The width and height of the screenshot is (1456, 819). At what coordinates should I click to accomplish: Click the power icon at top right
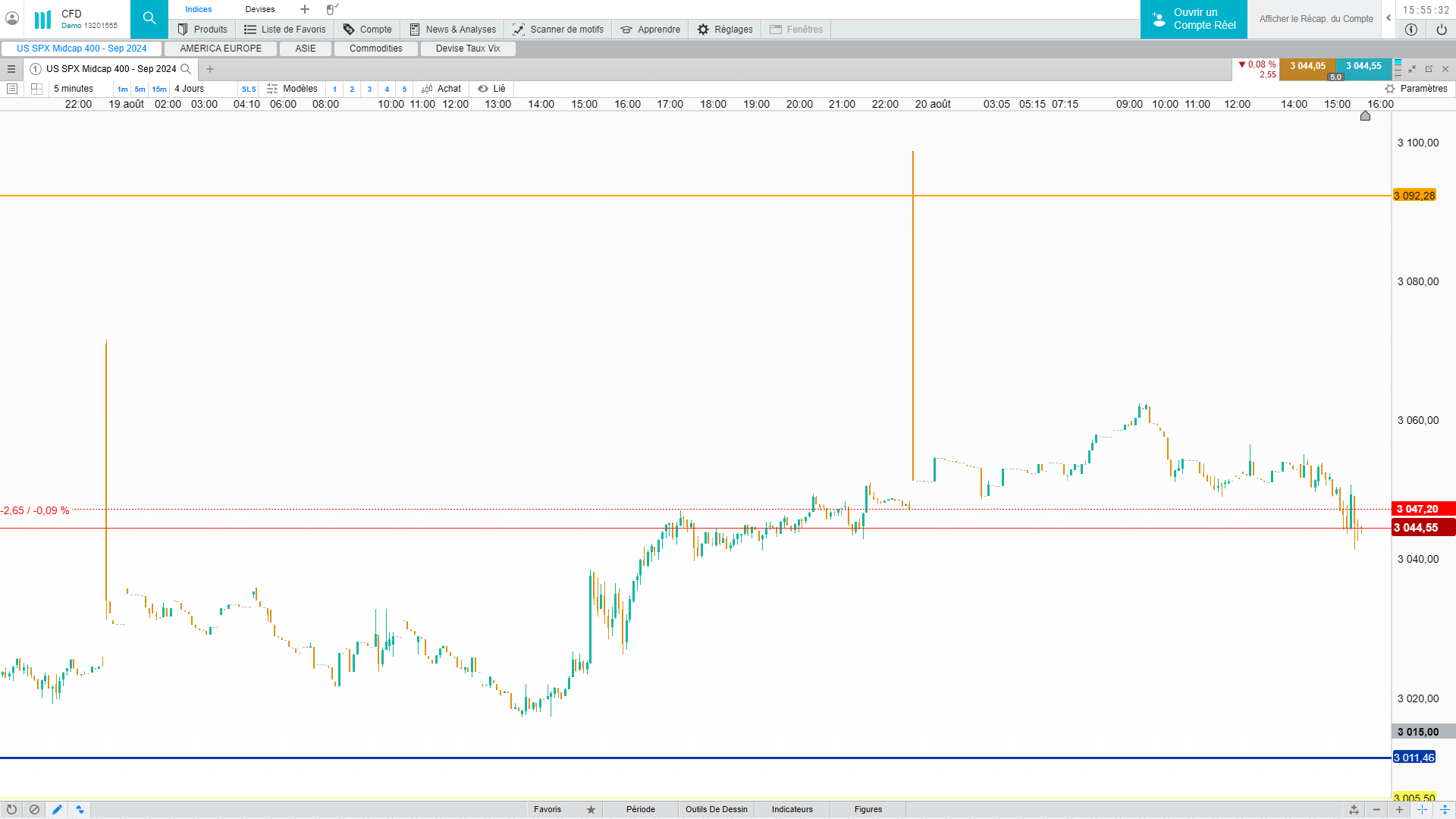click(x=1441, y=30)
